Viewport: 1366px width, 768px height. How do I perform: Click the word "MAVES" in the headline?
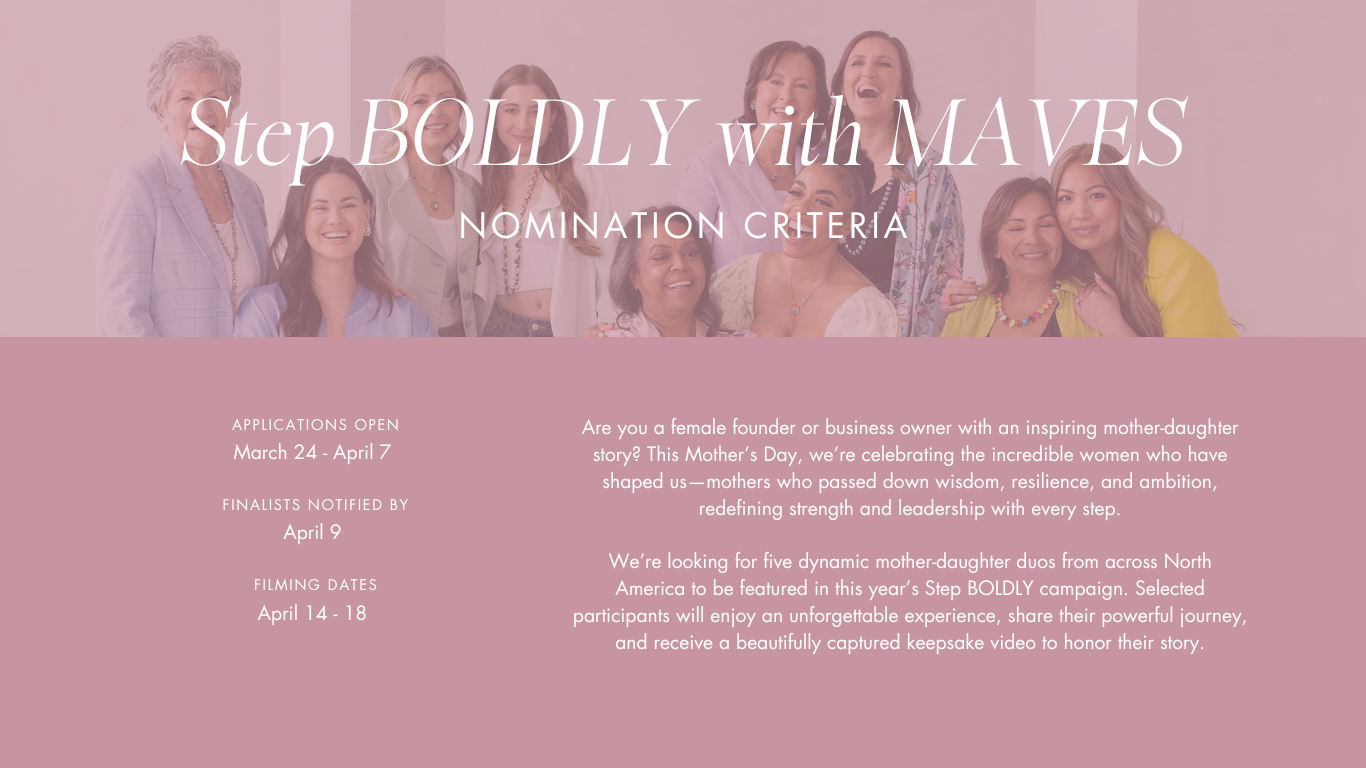click(x=1036, y=133)
